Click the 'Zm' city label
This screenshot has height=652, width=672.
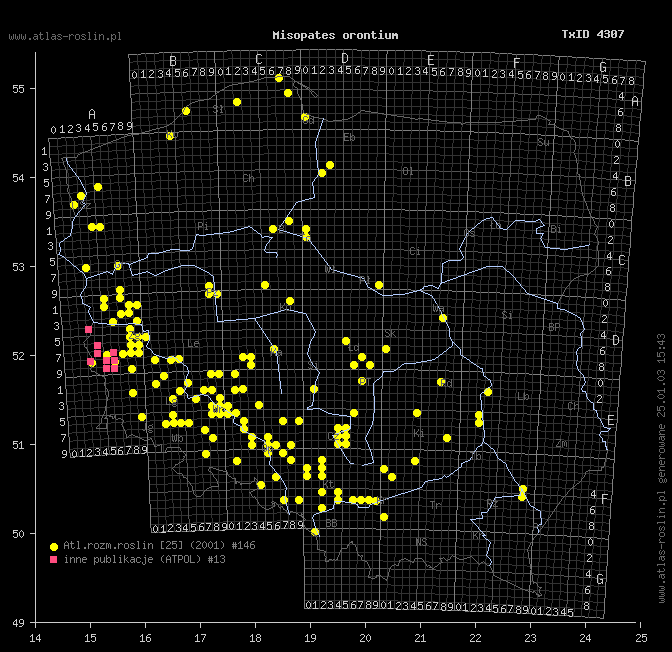562,444
